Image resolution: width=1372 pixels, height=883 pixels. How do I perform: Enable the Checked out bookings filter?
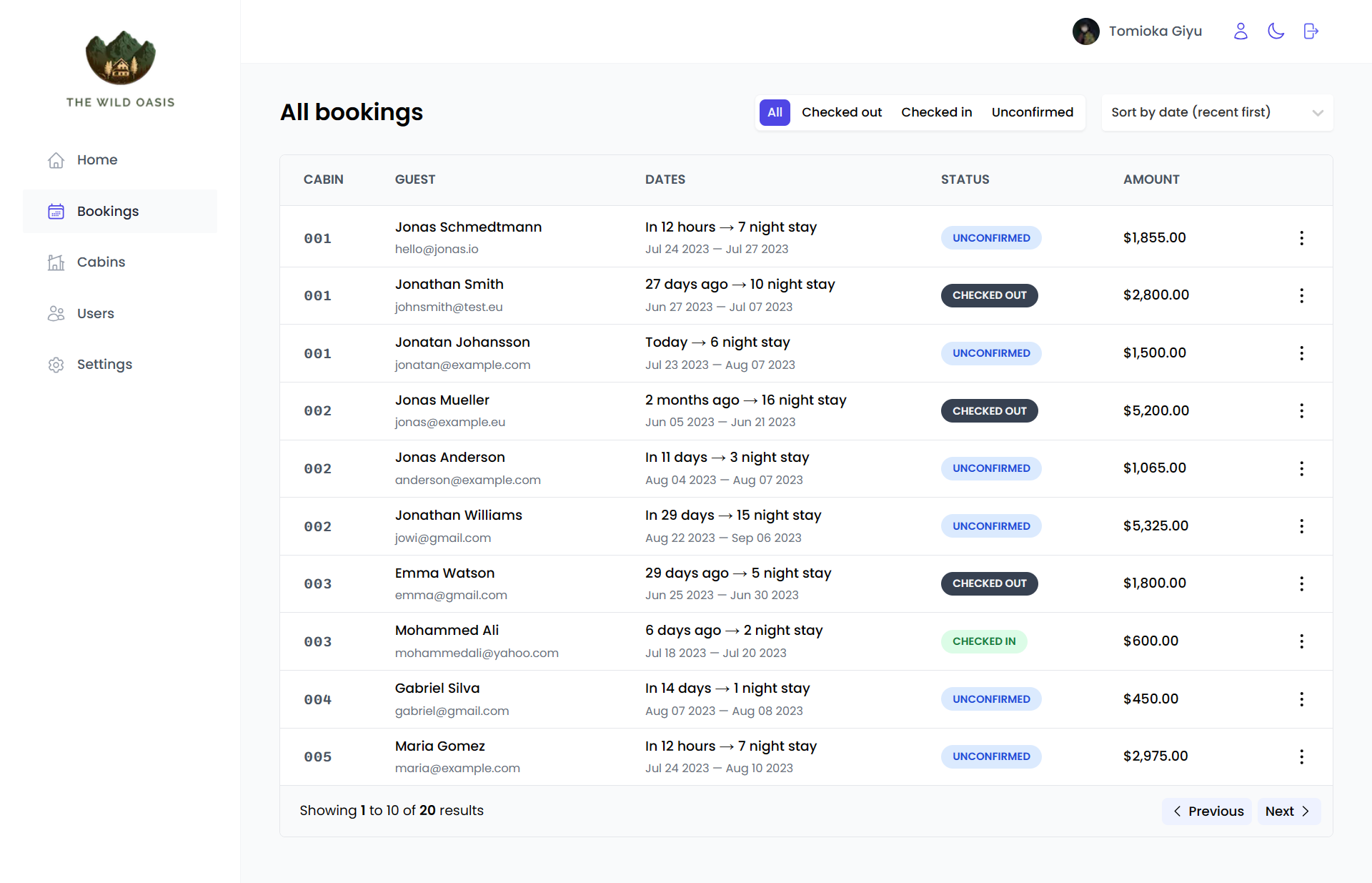point(842,112)
